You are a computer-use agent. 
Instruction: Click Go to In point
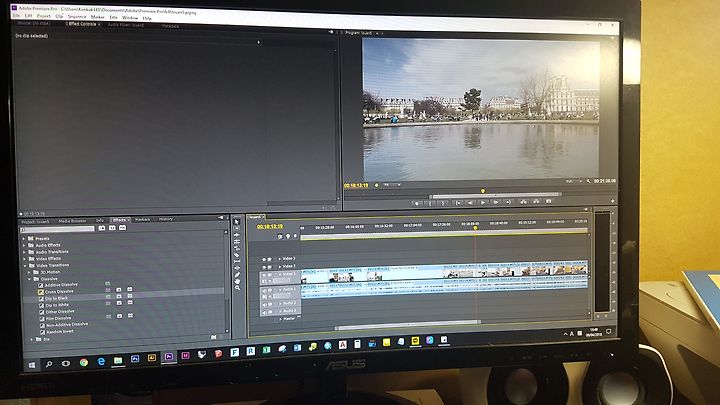click(457, 202)
